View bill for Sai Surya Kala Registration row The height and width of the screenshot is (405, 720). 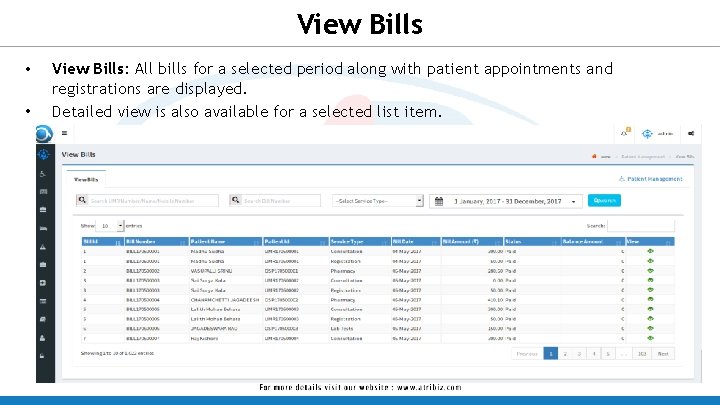[x=650, y=290]
